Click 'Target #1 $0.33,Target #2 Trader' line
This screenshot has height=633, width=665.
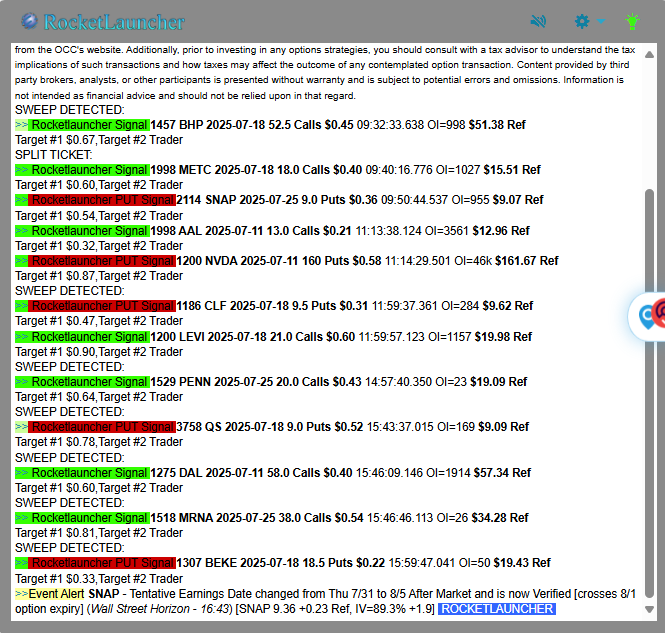point(99,579)
